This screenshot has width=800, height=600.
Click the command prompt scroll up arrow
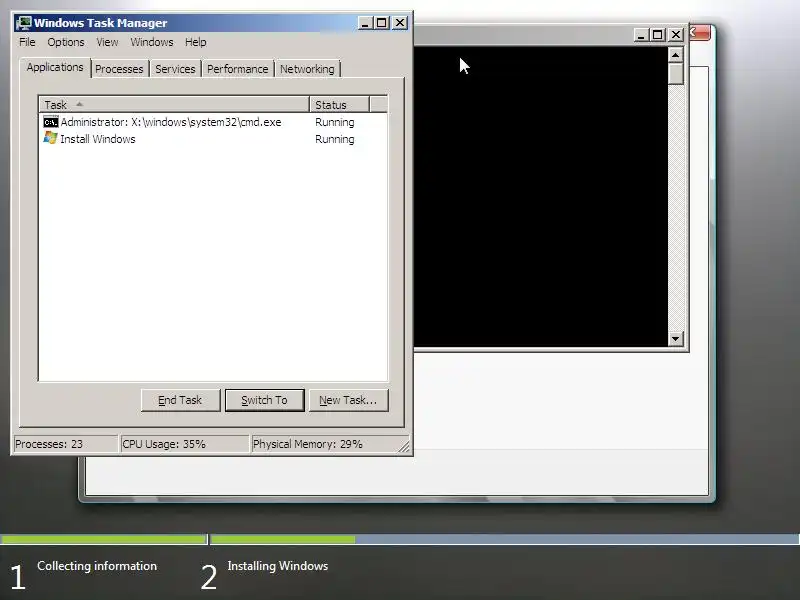coord(676,55)
